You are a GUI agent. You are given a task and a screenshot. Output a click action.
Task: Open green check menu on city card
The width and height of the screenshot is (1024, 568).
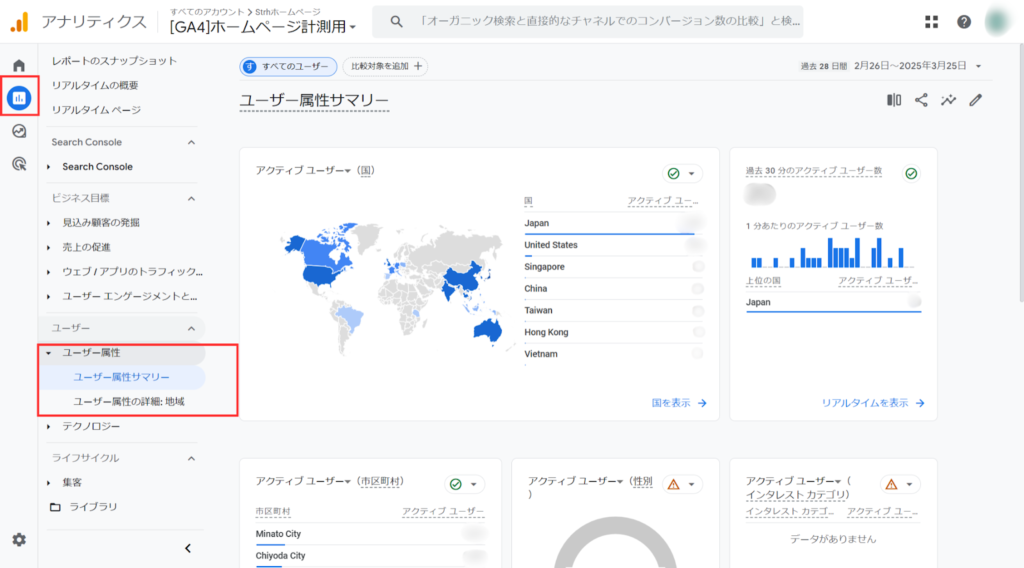(x=464, y=484)
